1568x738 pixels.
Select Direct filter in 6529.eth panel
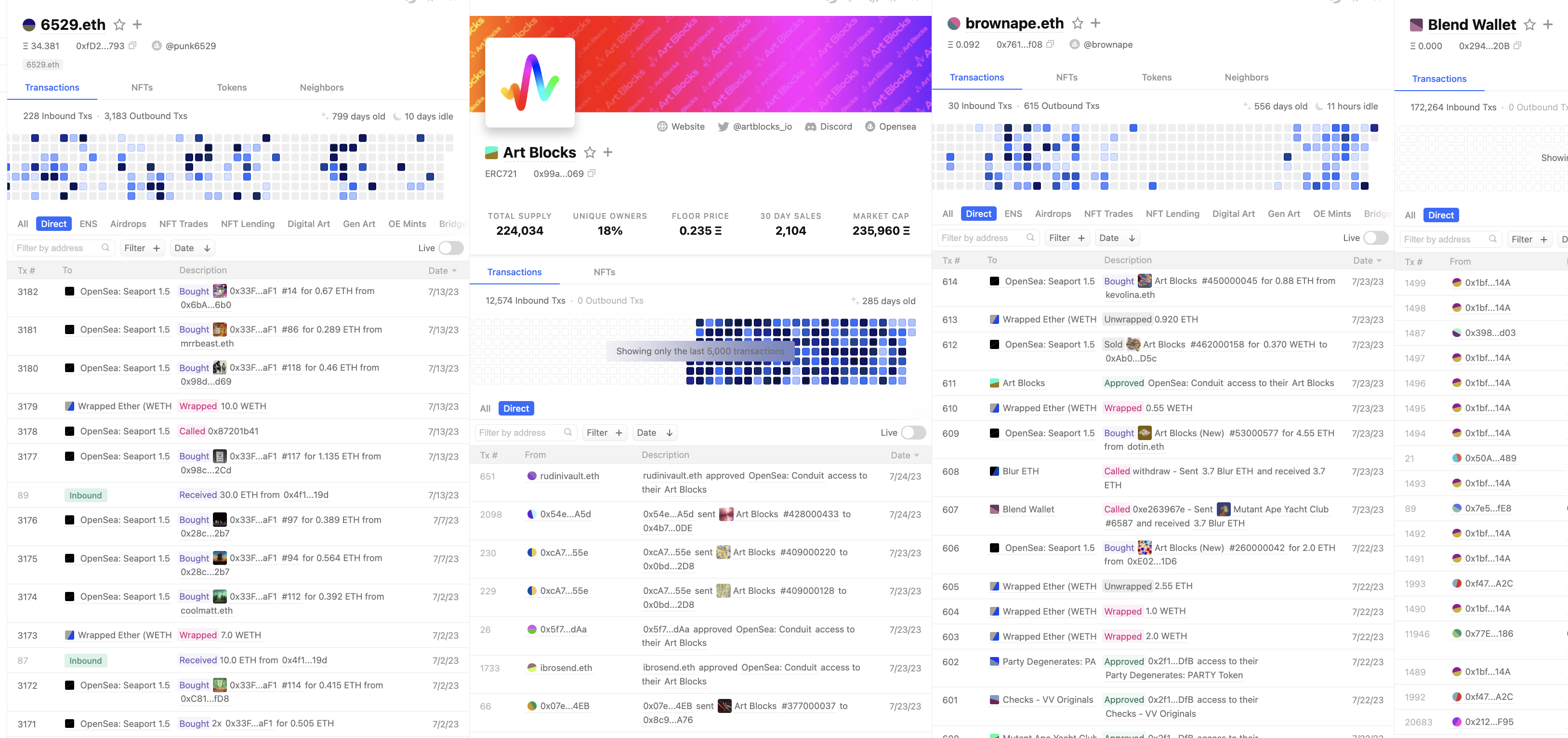pos(53,224)
